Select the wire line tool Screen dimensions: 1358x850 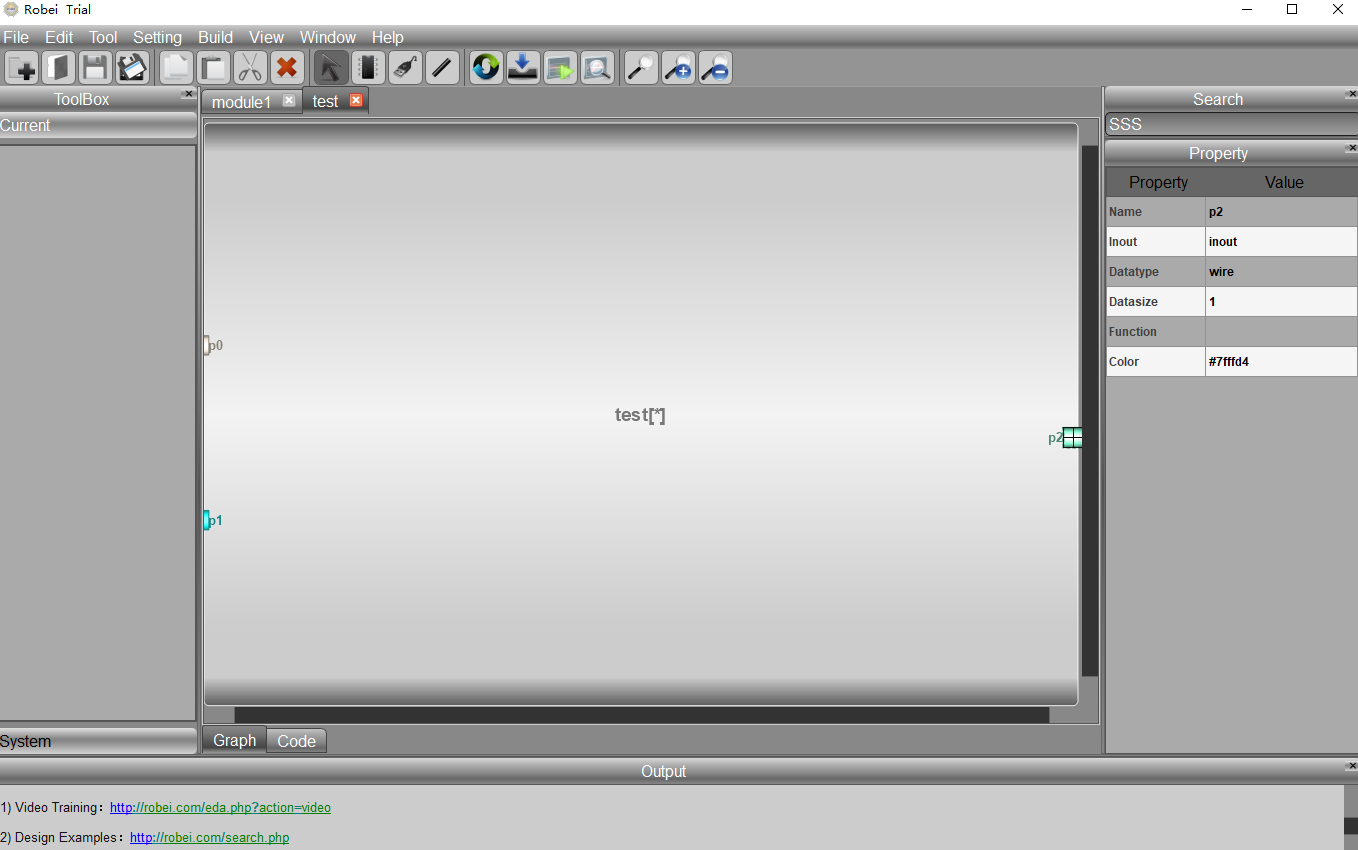pyautogui.click(x=442, y=68)
